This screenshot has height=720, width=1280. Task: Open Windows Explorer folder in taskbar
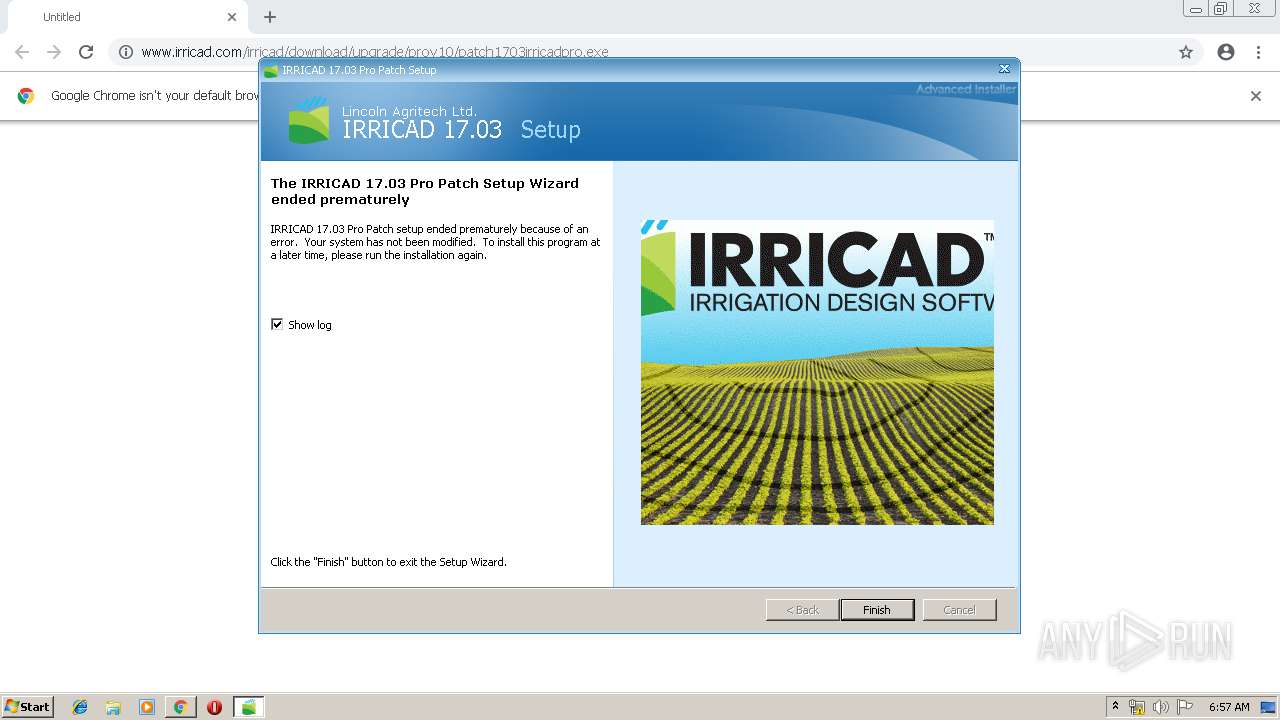coord(113,707)
